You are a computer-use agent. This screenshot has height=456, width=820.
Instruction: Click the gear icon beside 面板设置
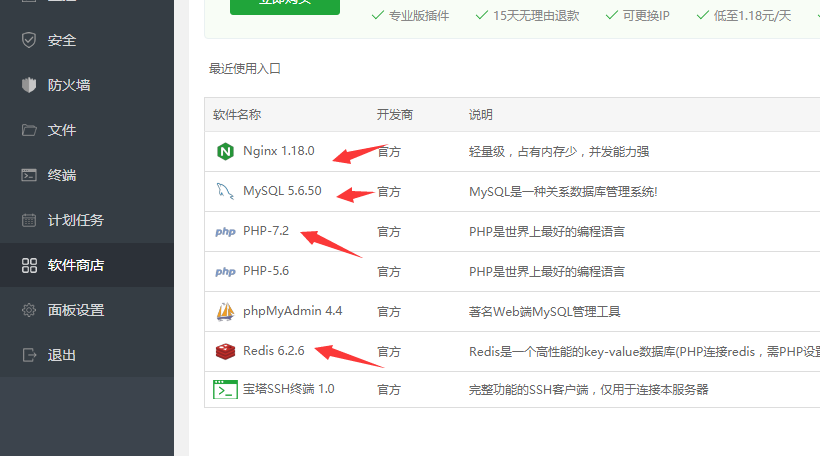click(29, 310)
